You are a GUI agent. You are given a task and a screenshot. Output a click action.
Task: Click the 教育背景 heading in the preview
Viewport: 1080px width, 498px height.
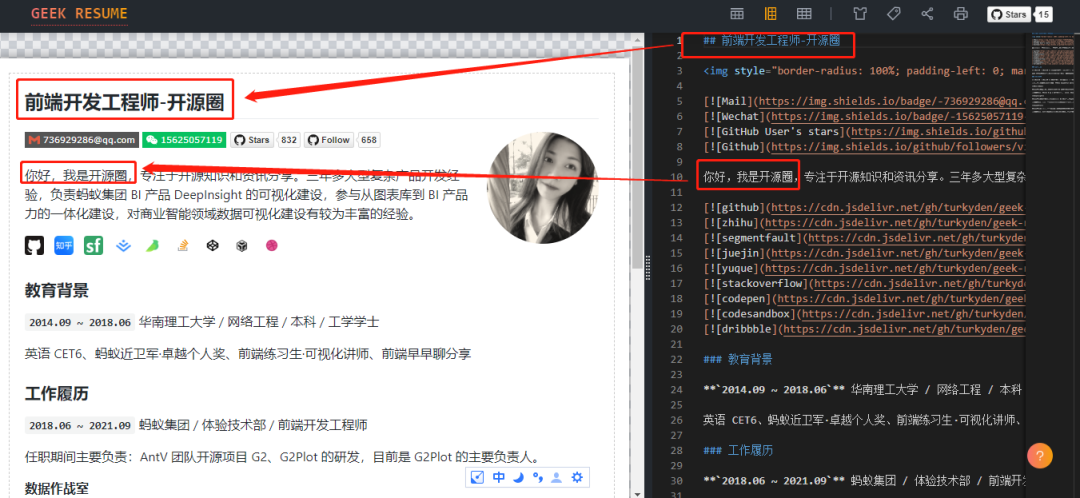pyautogui.click(x=56, y=290)
